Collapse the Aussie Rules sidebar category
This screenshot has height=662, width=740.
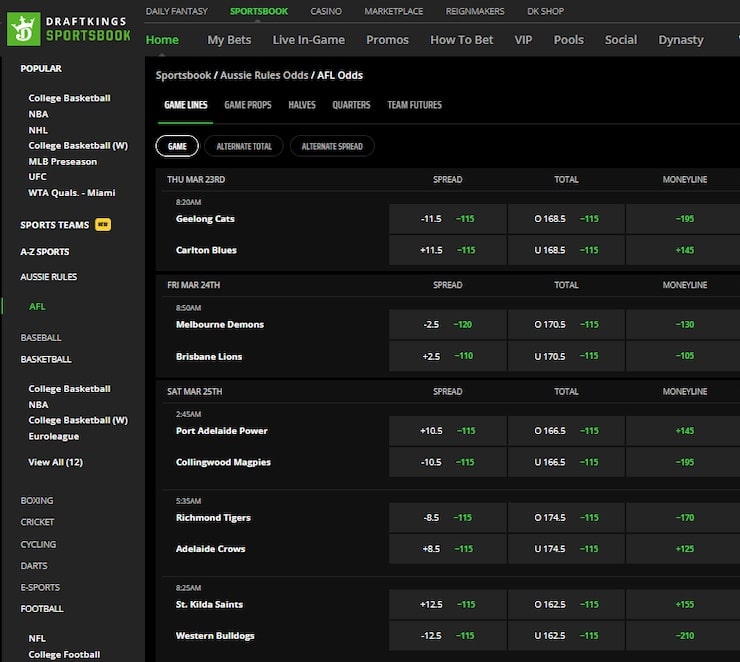click(x=49, y=277)
